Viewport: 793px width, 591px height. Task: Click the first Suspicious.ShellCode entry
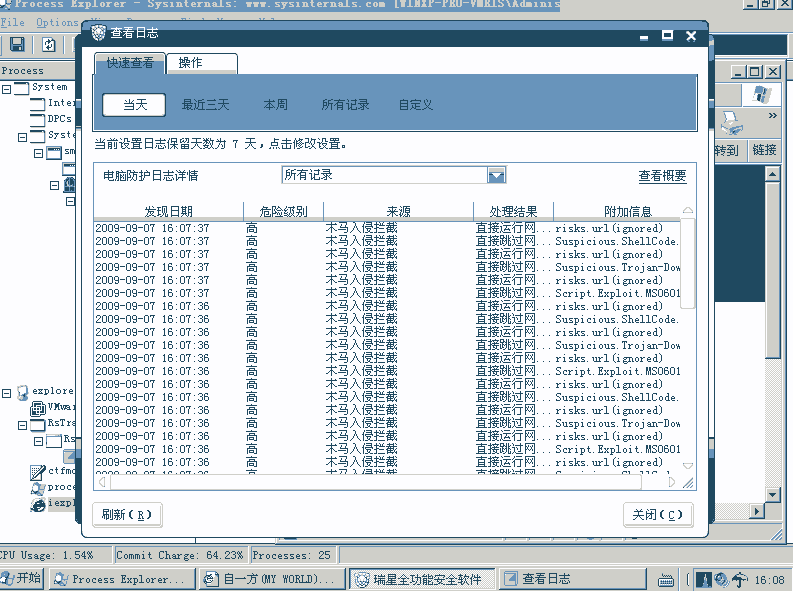pos(617,242)
